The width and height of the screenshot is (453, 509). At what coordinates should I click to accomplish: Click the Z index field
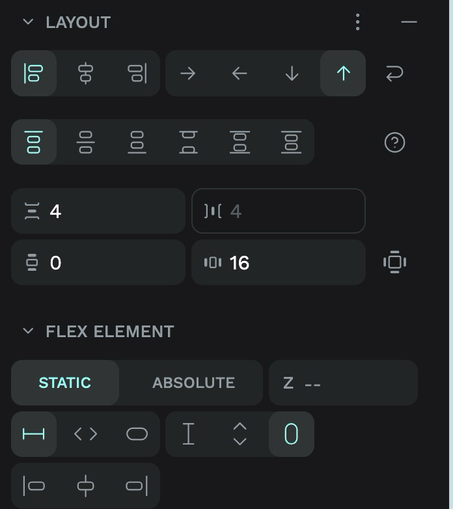click(343, 383)
